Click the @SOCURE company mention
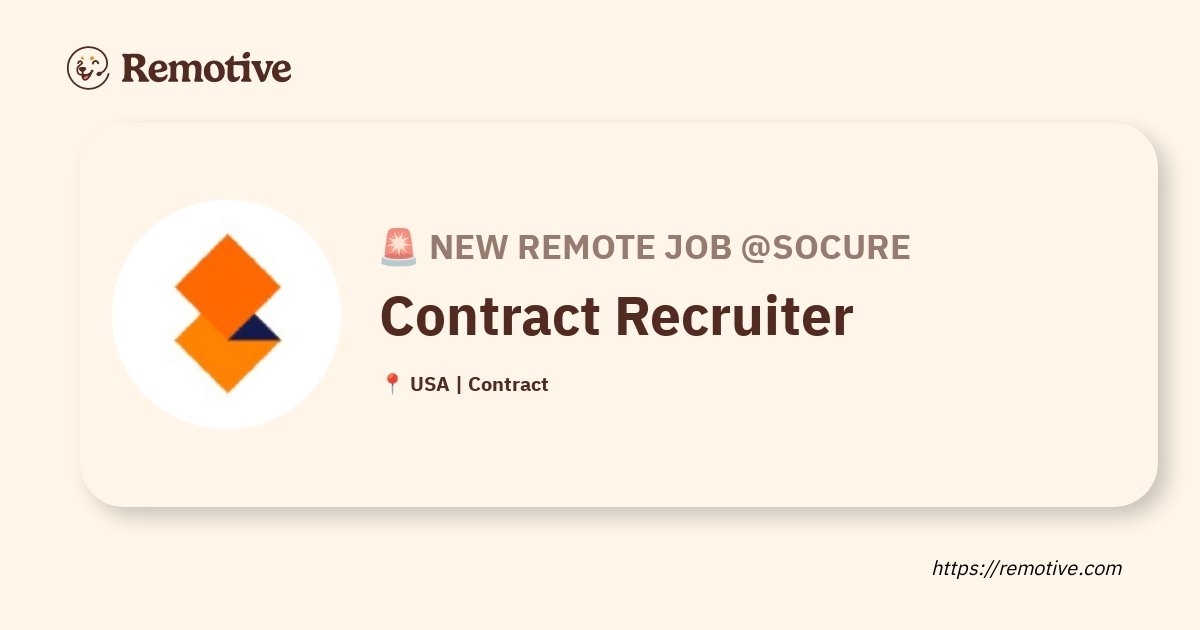This screenshot has width=1200, height=630. [x=825, y=247]
